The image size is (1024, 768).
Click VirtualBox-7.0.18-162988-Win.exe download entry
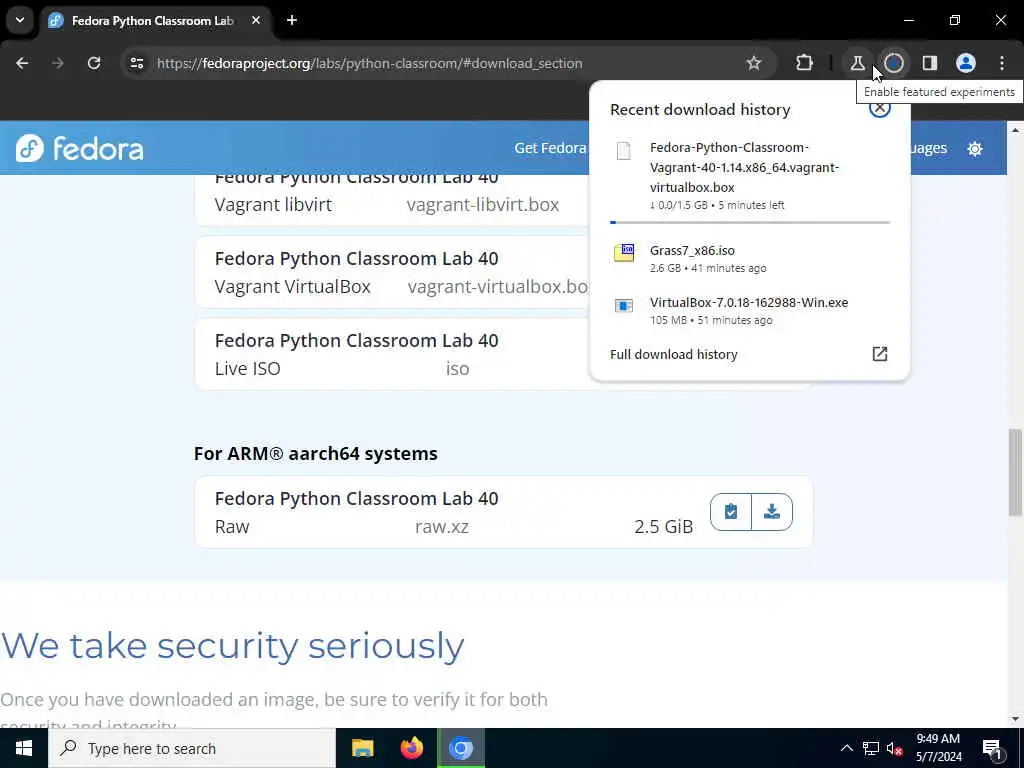click(x=750, y=310)
